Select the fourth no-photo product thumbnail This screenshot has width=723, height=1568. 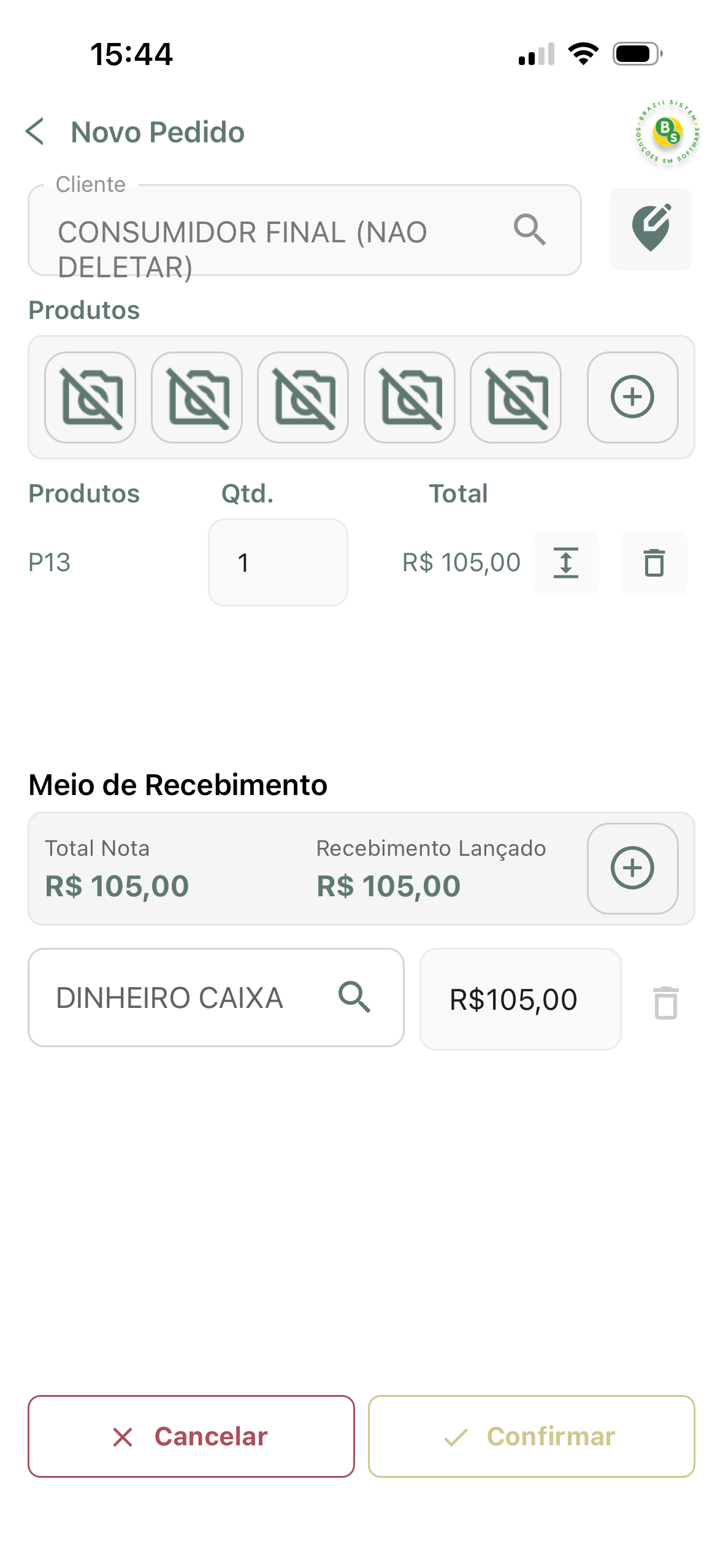[x=410, y=398]
